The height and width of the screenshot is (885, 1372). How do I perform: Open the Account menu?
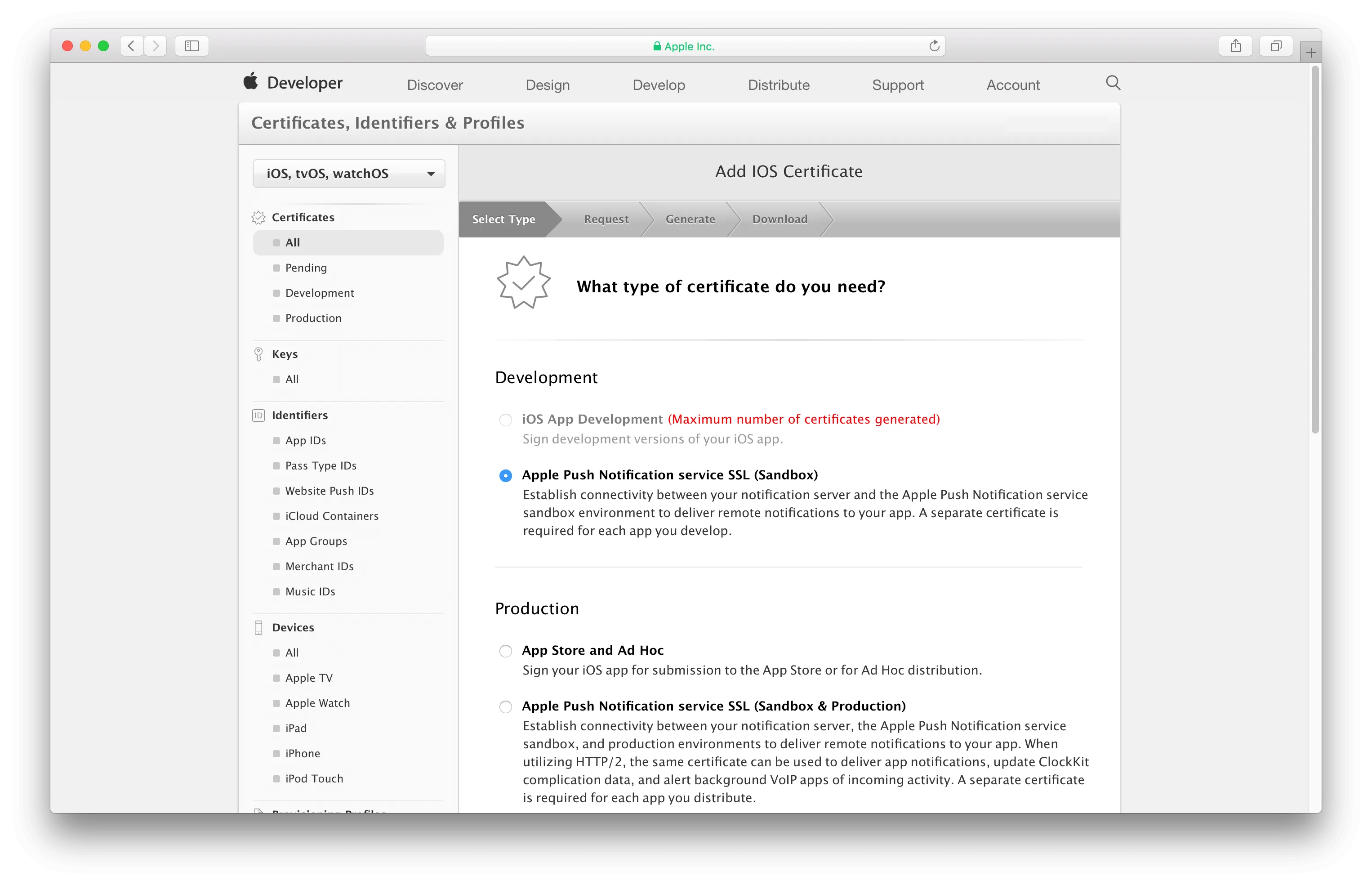(x=1012, y=85)
